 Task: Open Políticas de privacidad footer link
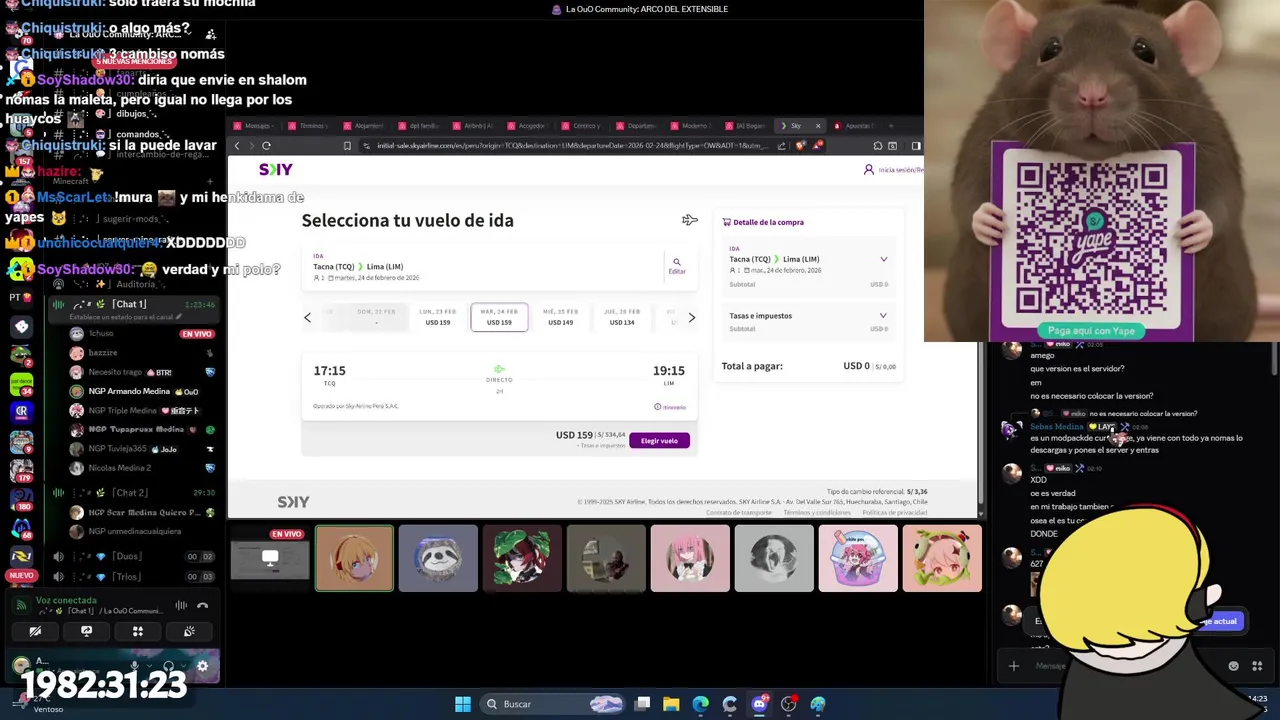point(895,512)
